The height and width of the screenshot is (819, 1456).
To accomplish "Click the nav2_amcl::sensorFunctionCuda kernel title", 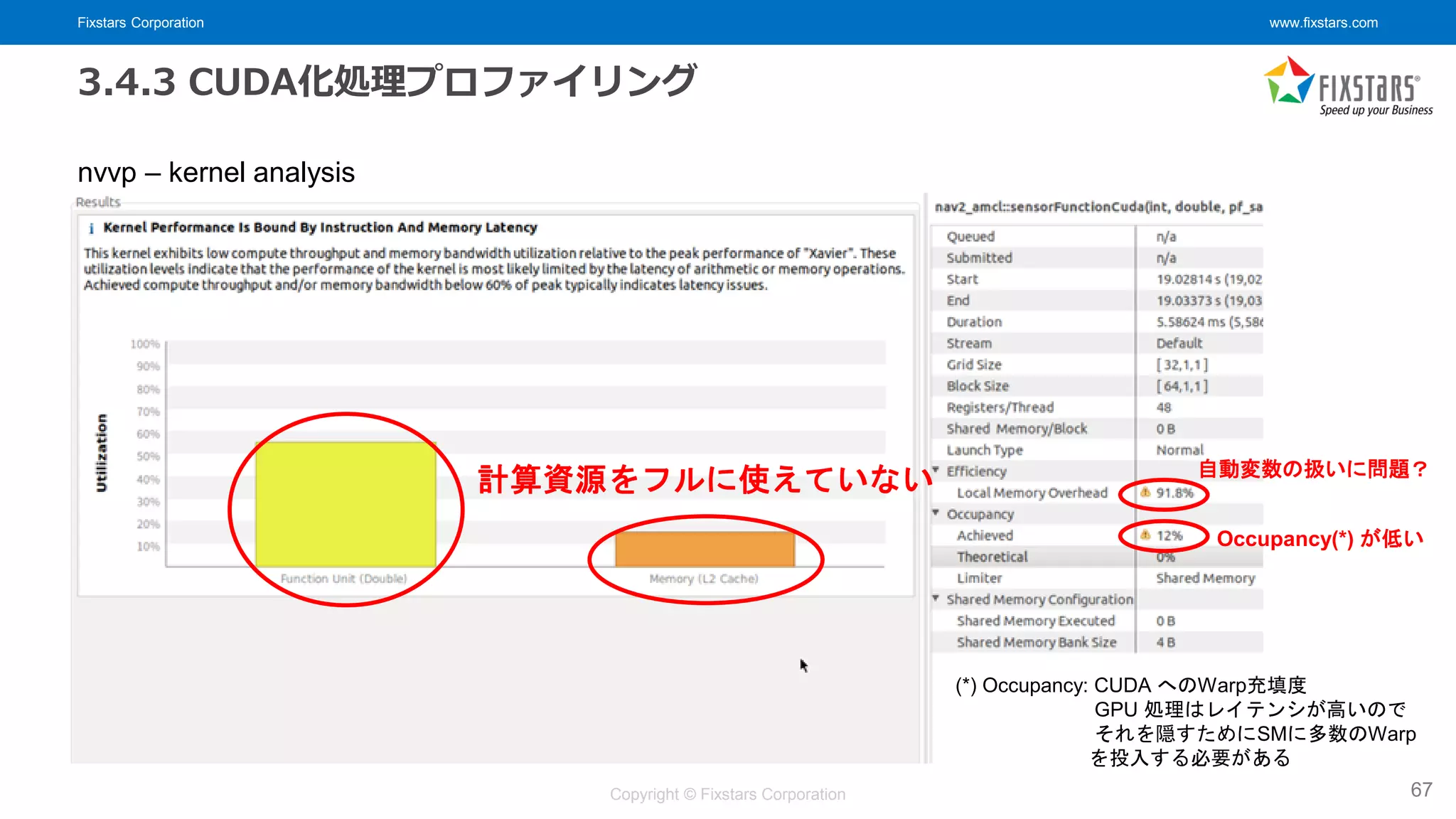I will pos(1098,207).
